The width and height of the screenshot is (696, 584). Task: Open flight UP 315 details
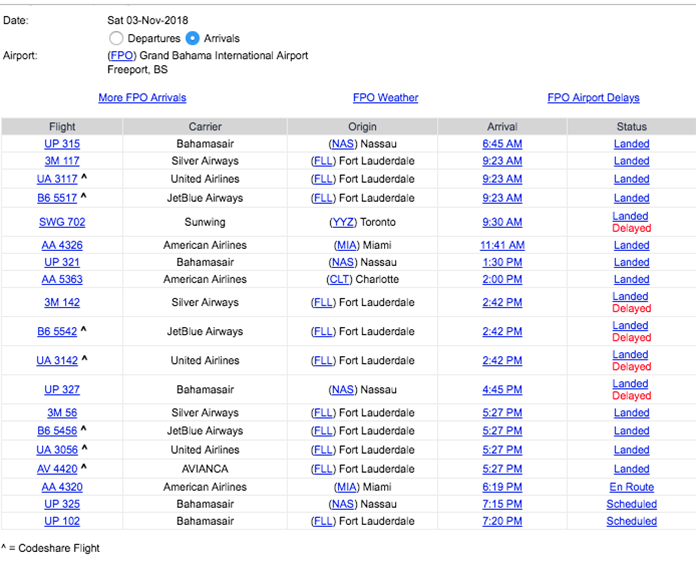point(62,144)
